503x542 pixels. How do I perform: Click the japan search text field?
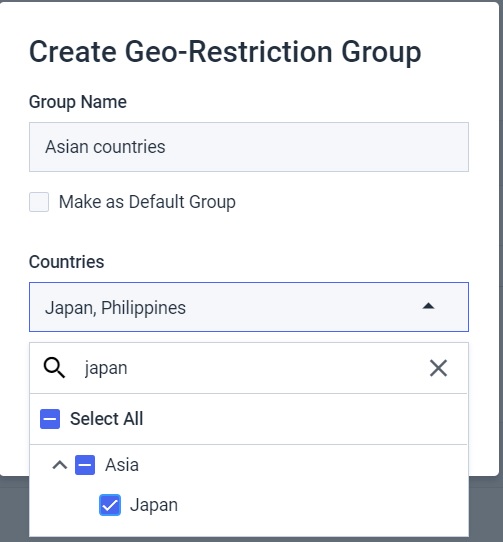(249, 368)
